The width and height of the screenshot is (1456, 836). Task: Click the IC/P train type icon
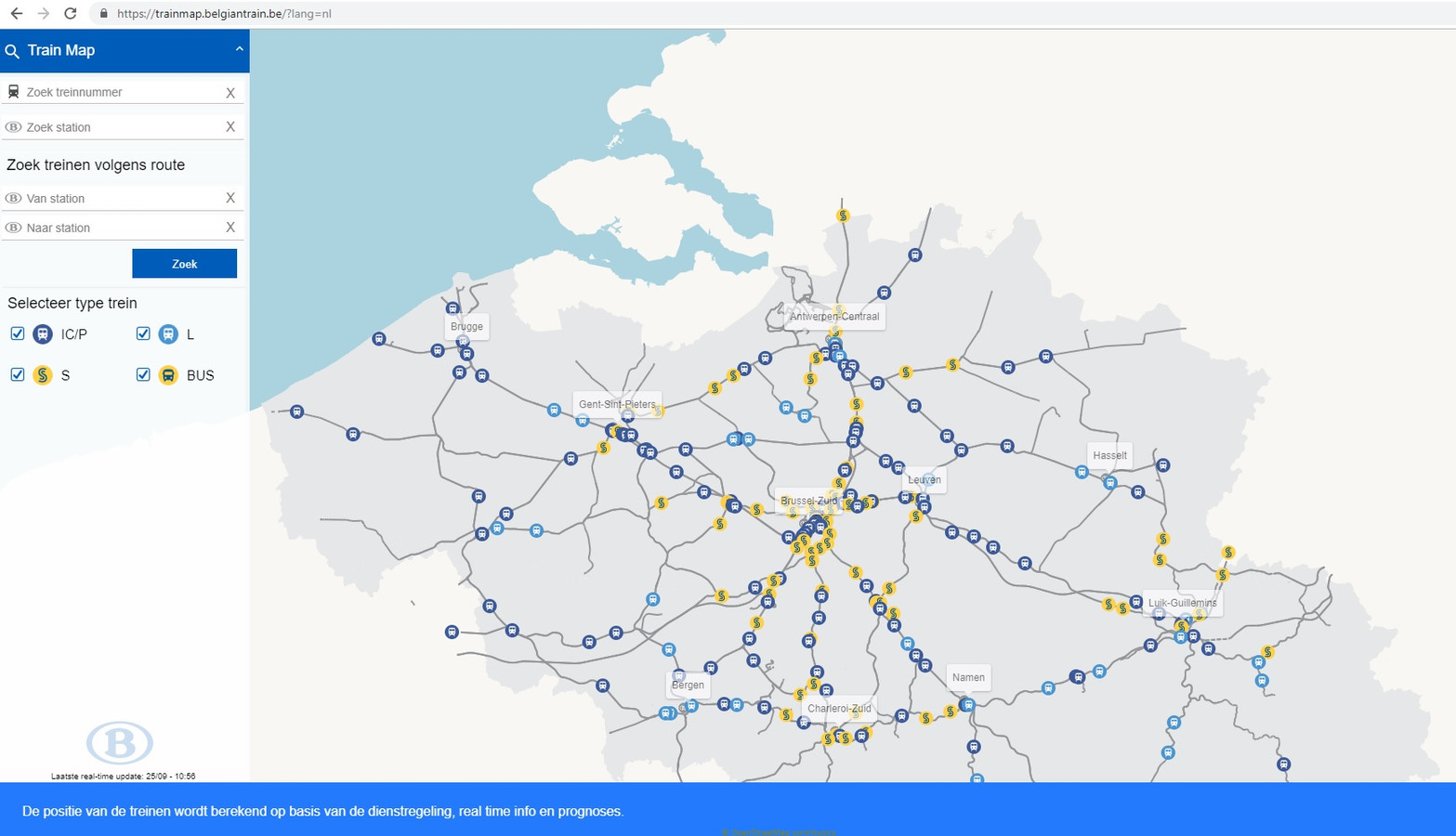(x=42, y=333)
